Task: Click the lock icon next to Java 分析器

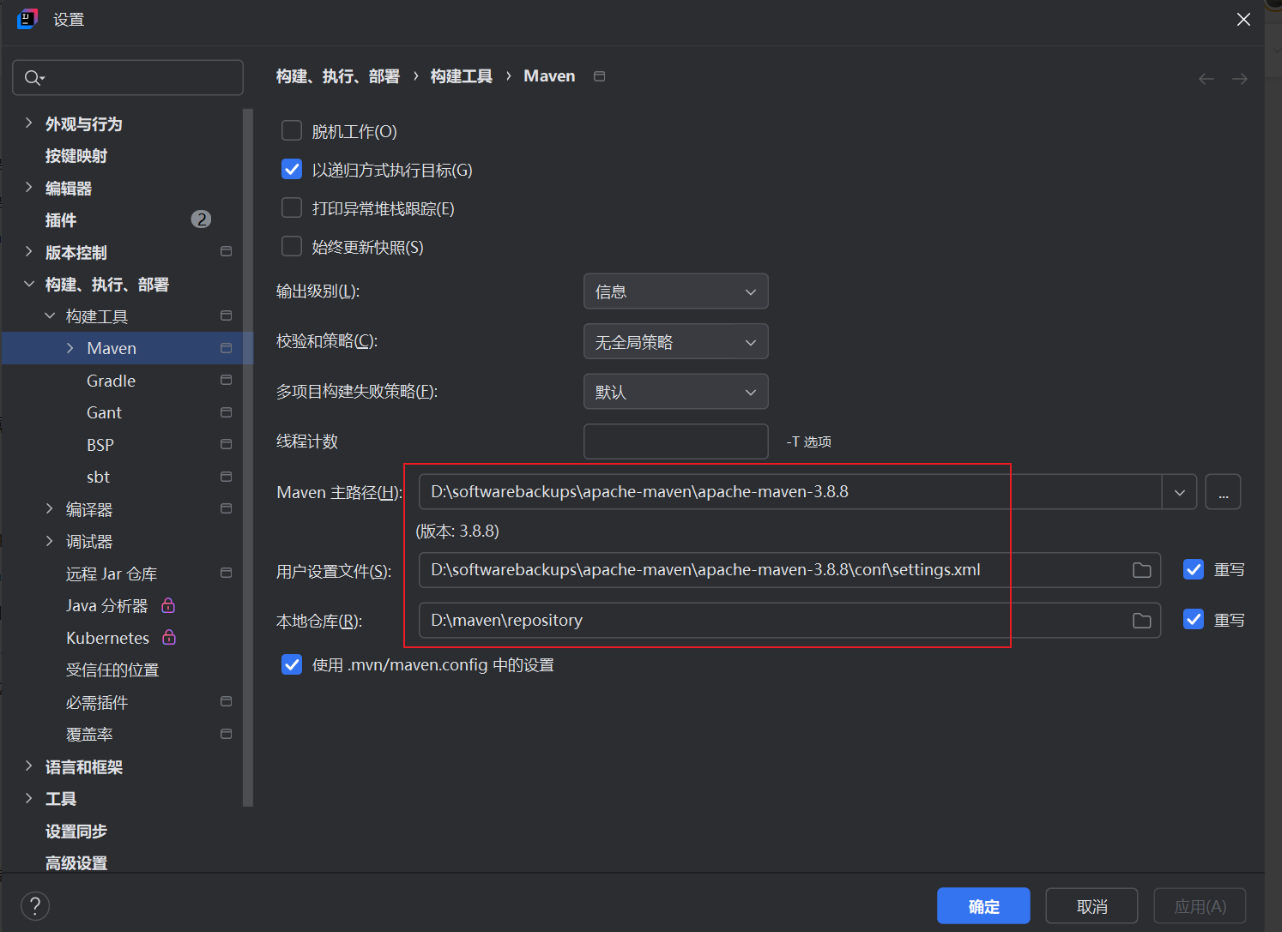Action: (168, 605)
